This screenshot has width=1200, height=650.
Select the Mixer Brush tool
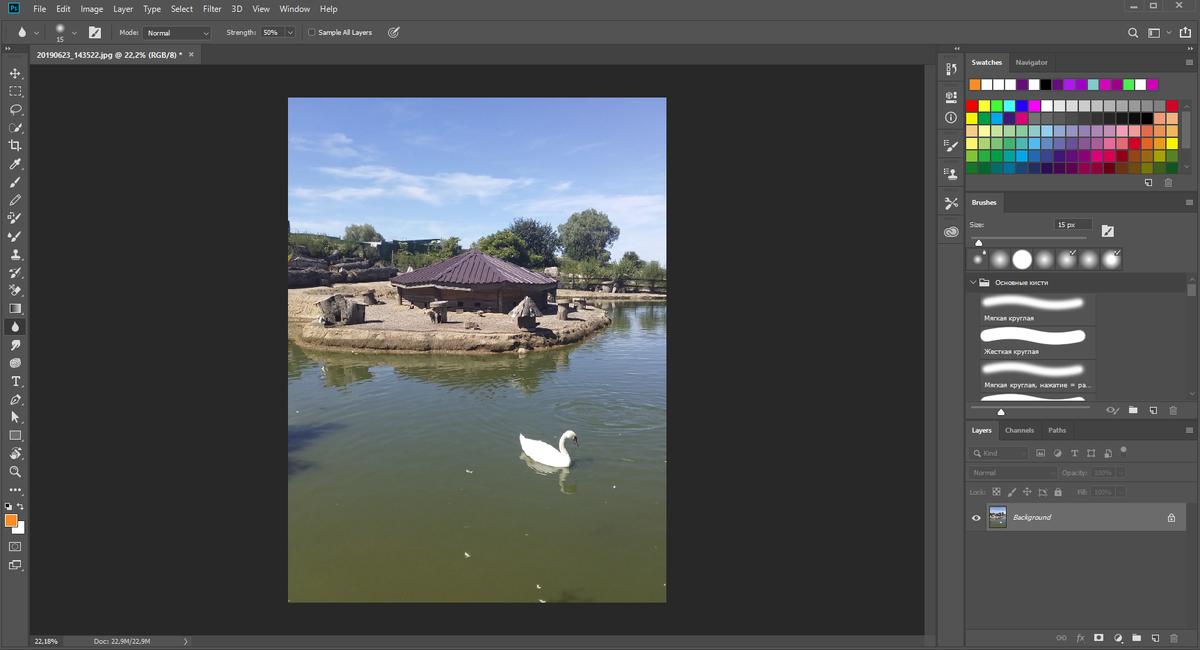[15, 237]
